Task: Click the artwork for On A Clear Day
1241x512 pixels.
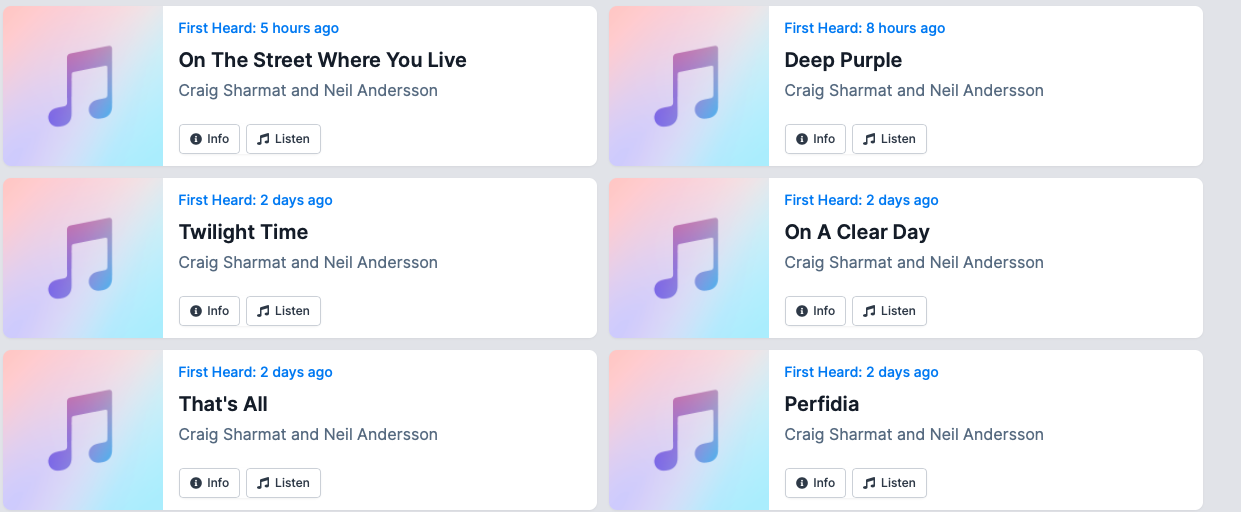Action: click(688, 258)
